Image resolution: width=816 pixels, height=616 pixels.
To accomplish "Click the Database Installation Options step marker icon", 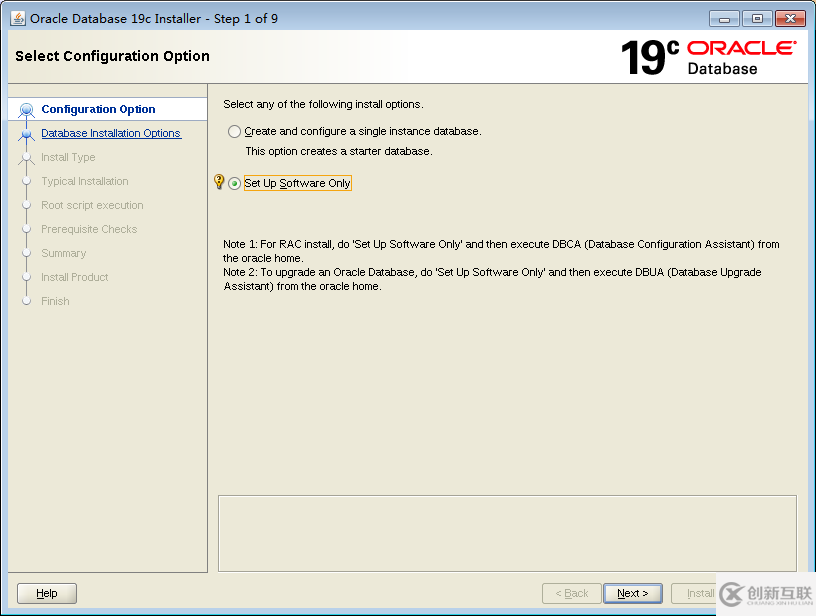I will pos(26,134).
